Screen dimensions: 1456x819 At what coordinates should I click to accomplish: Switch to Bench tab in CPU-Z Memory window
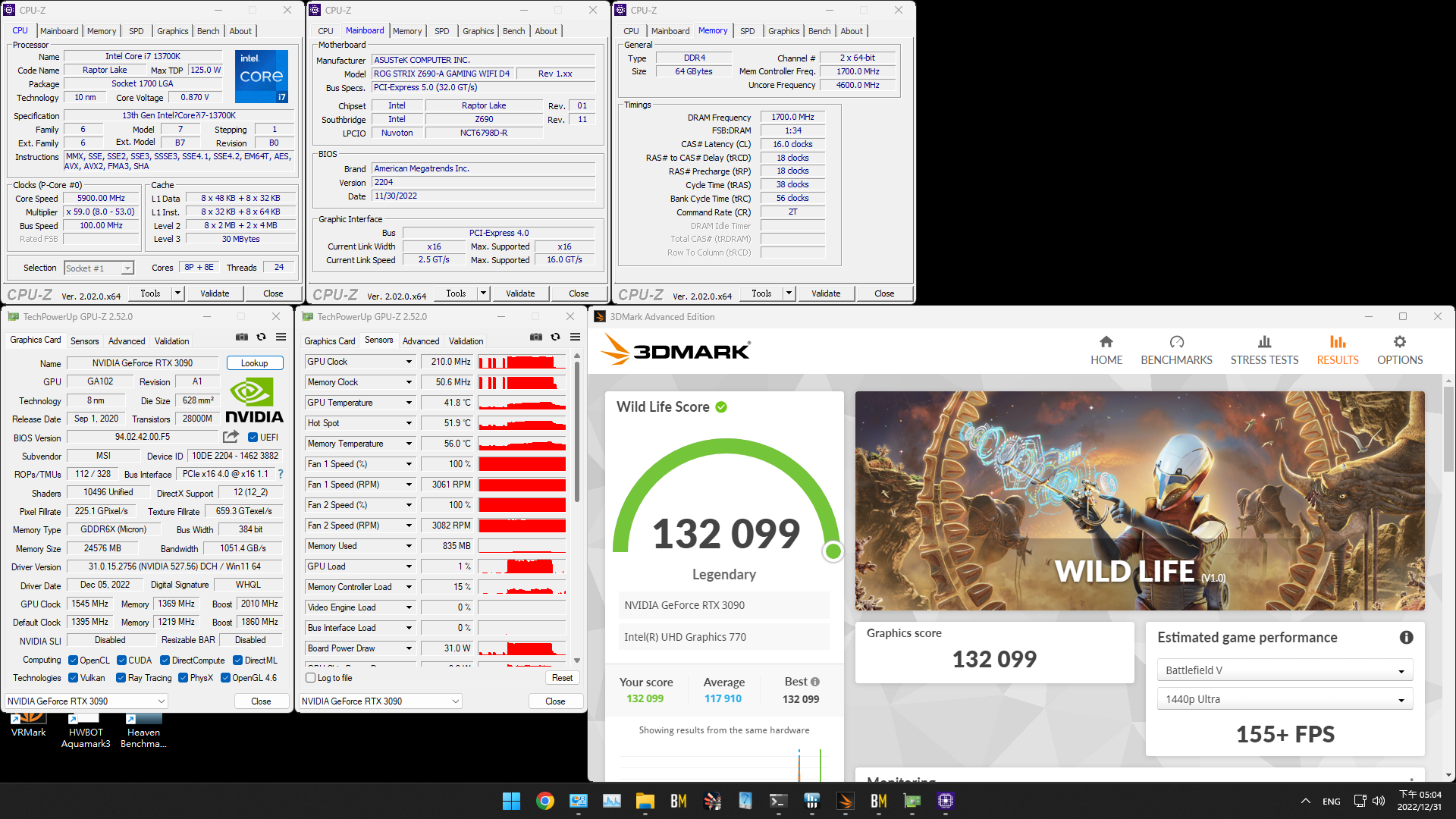pyautogui.click(x=819, y=31)
